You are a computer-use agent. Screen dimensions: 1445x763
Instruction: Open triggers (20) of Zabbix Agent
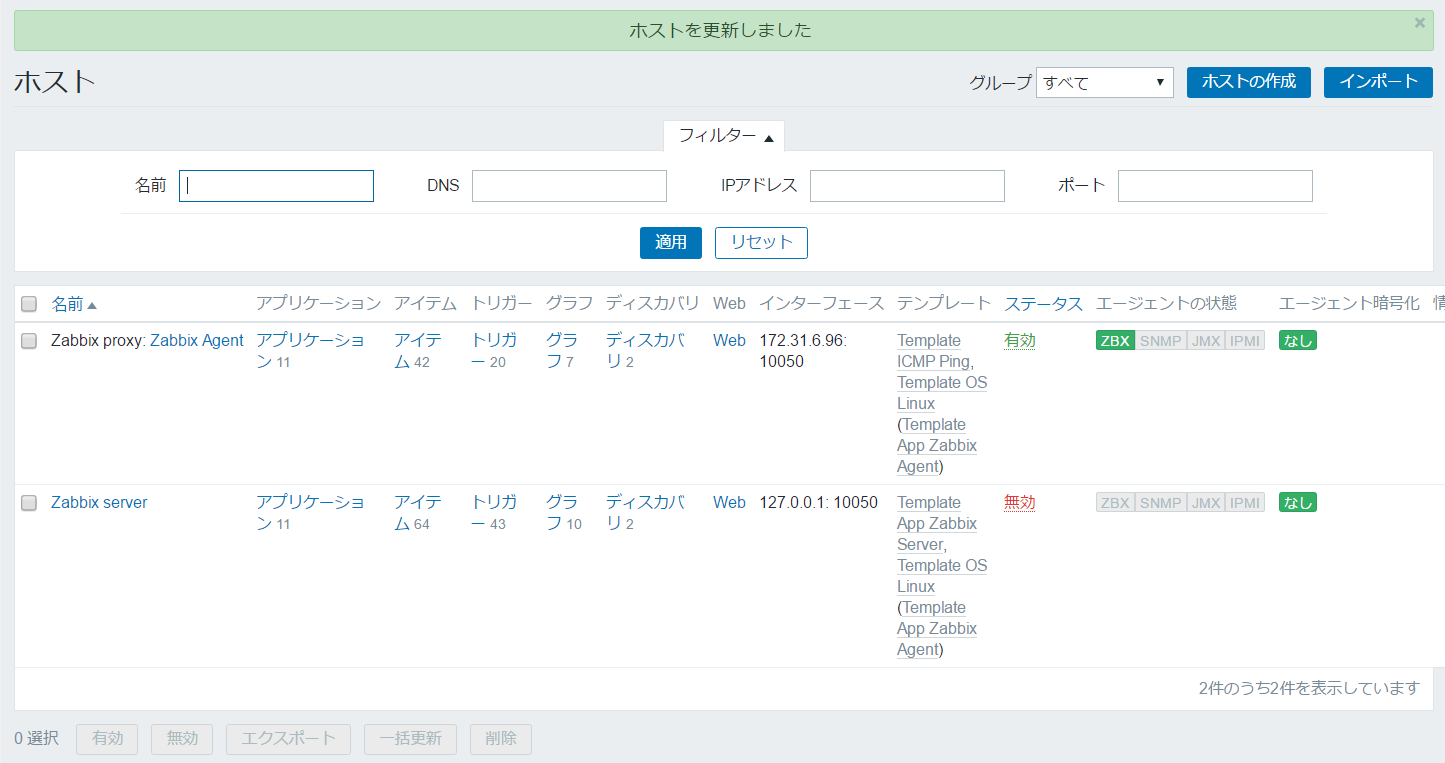click(x=494, y=351)
